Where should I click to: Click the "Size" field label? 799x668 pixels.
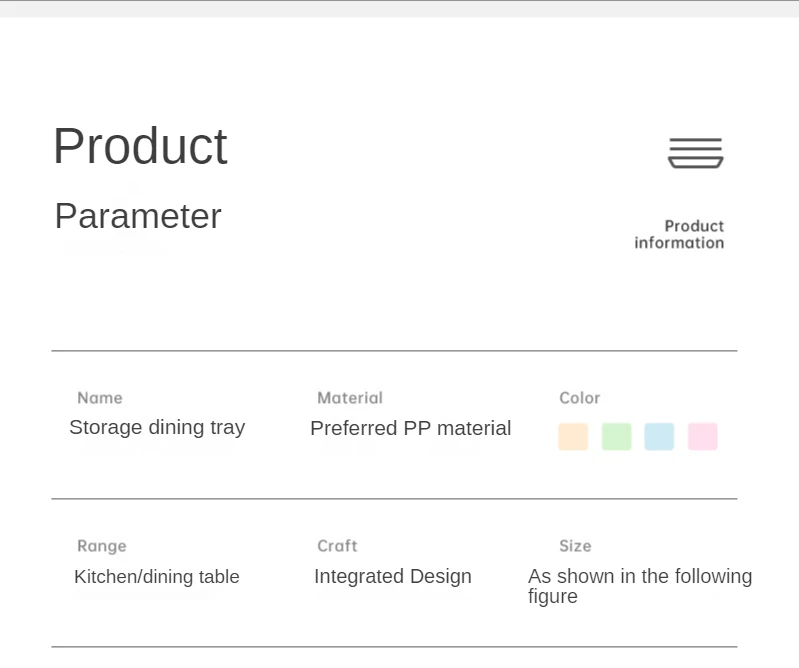click(x=575, y=546)
